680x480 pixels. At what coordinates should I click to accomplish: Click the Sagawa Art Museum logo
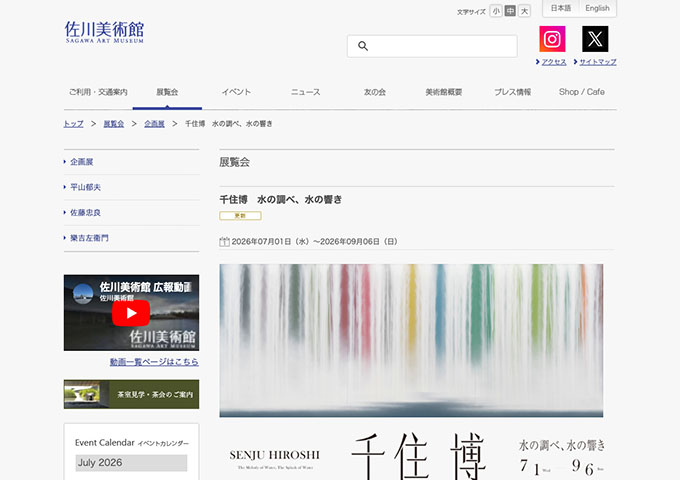click(x=104, y=32)
